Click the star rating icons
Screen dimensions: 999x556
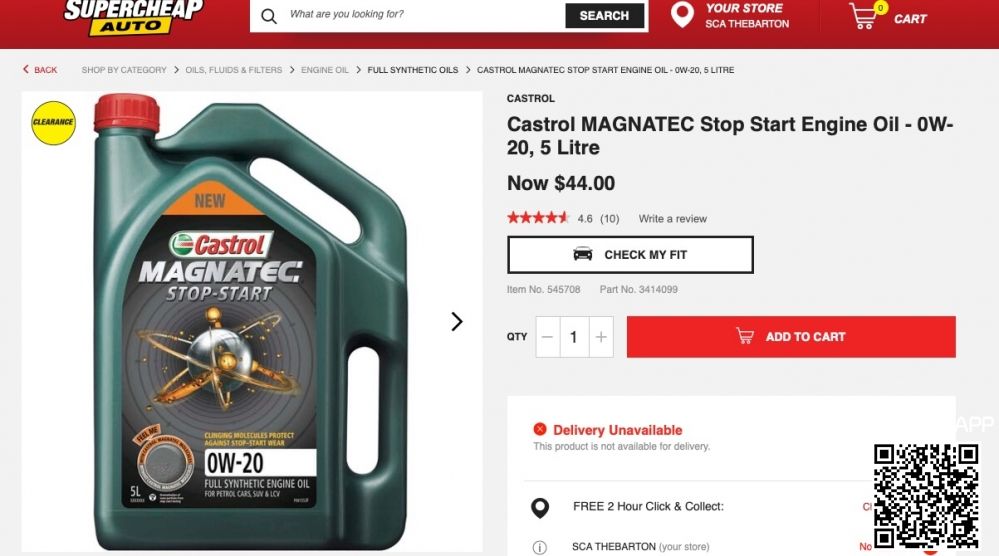[538, 218]
